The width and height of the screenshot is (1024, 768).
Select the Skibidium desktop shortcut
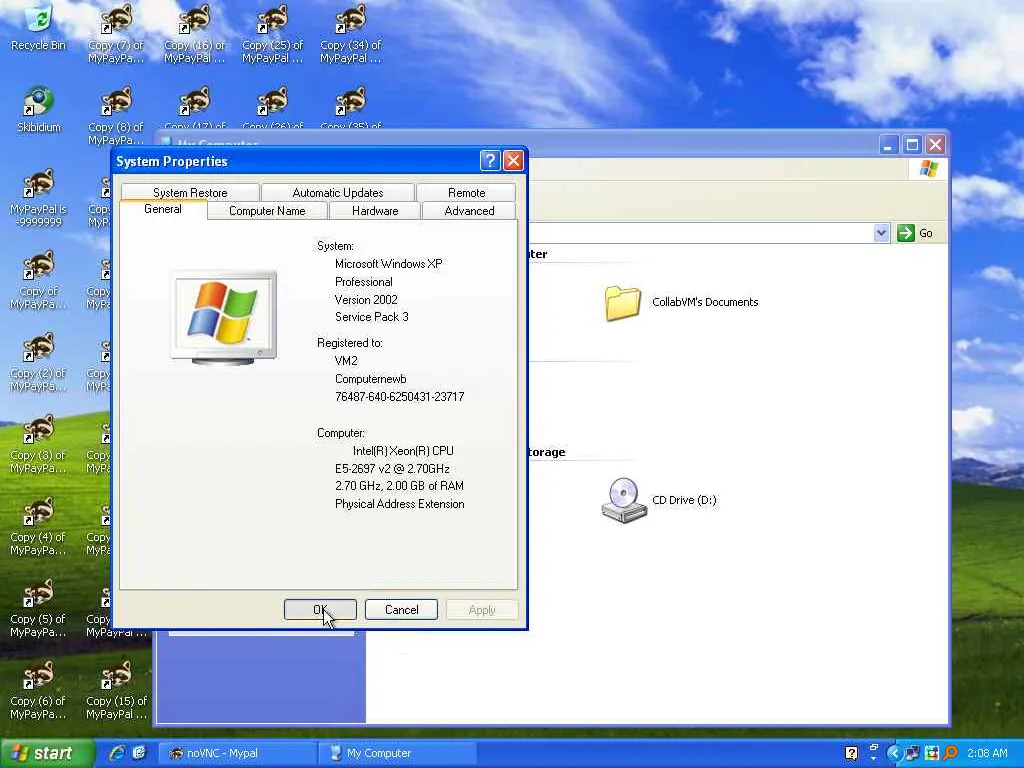(39, 110)
